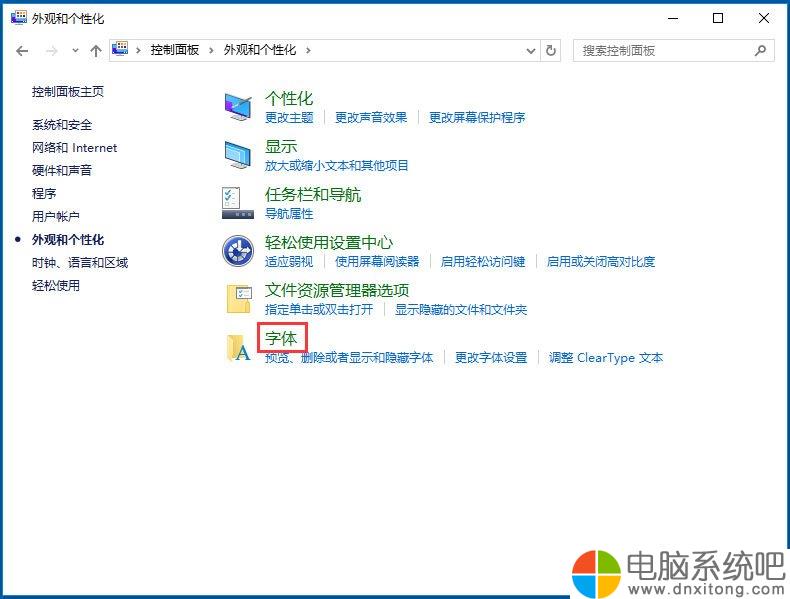
Task: Click the Control Panel icon in address bar
Action: 120,49
